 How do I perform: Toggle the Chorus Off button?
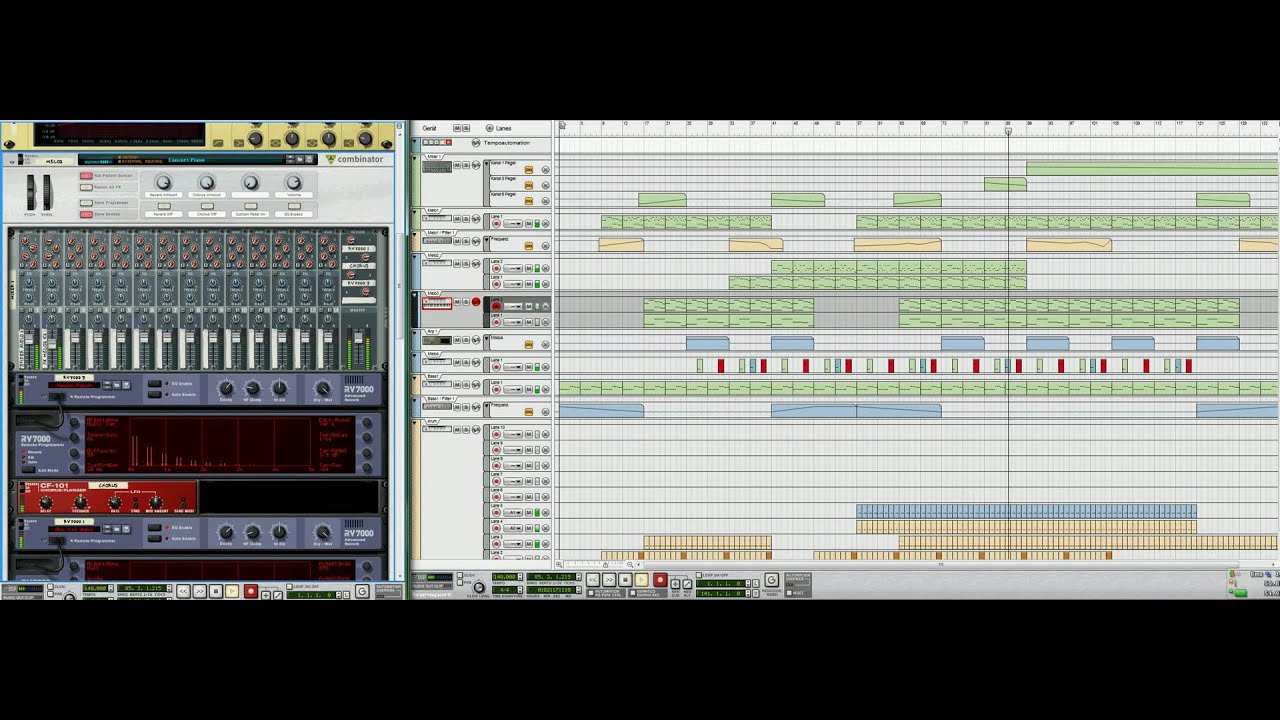[x=207, y=206]
